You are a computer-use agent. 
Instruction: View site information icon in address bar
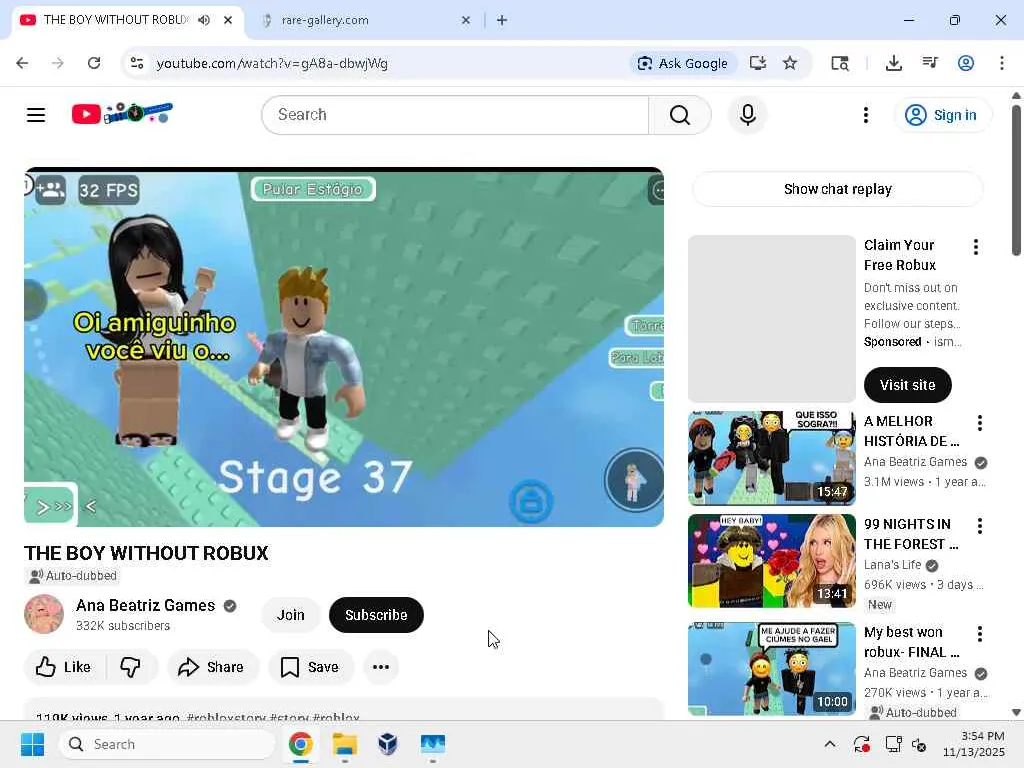[137, 63]
